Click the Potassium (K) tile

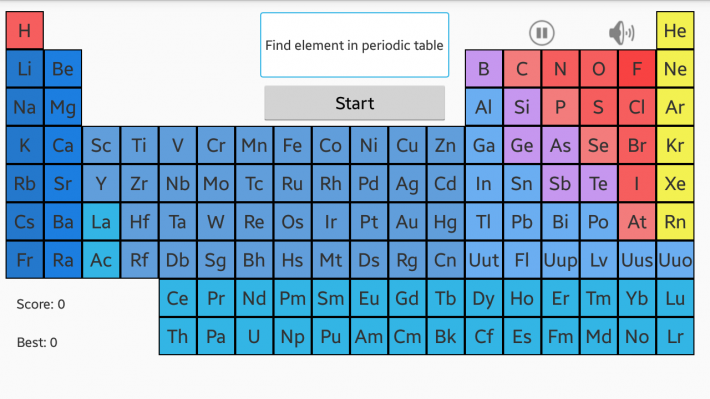click(25, 145)
